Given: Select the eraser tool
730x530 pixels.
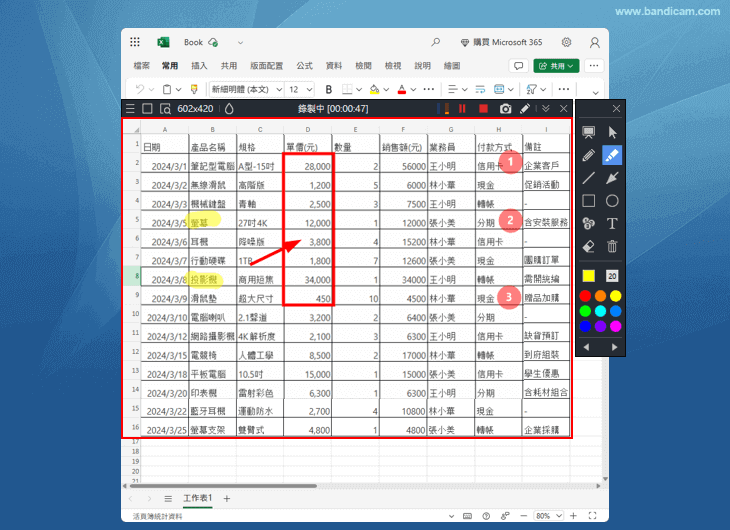Looking at the screenshot, I should [x=588, y=246].
